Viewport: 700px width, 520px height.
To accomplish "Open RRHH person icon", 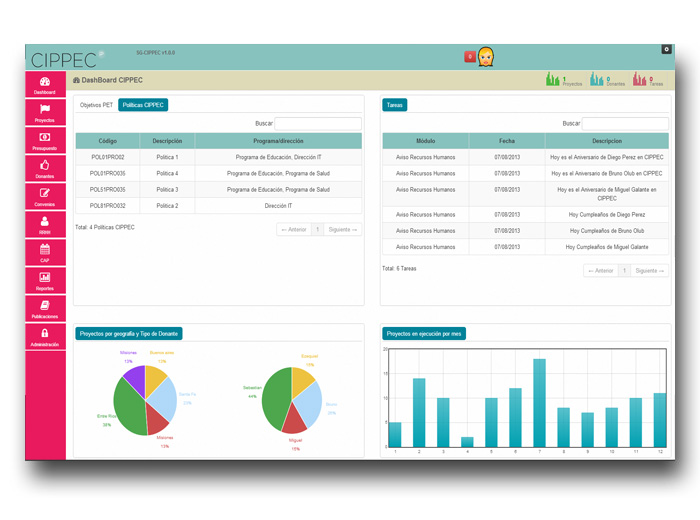I will click(45, 221).
